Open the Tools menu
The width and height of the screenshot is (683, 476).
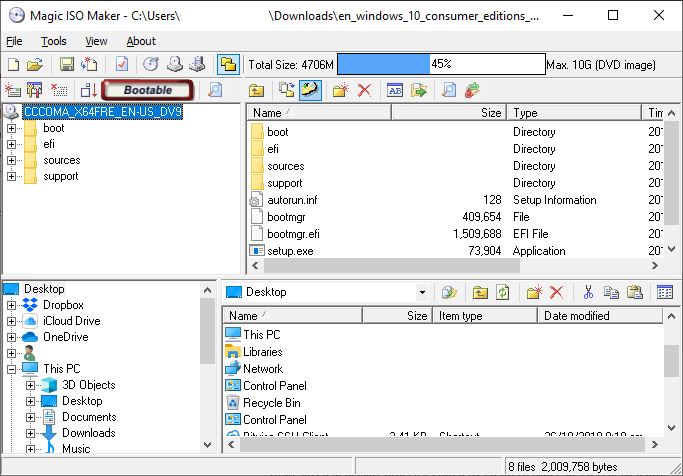[x=54, y=41]
